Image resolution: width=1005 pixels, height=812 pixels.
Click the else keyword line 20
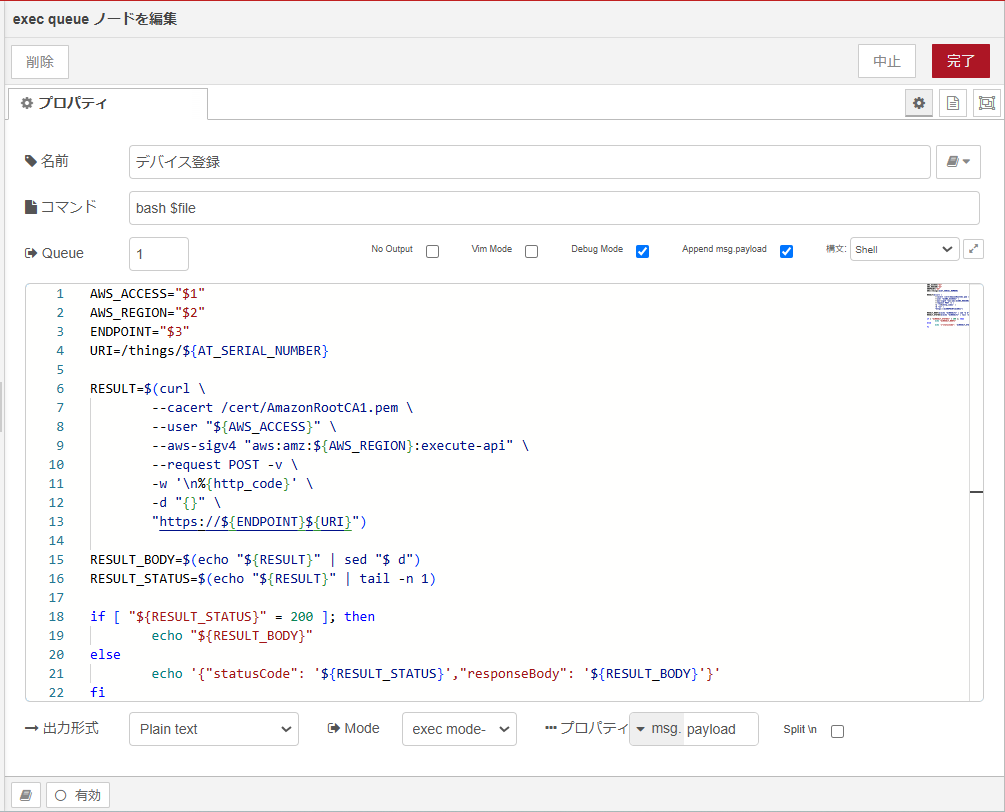105,654
